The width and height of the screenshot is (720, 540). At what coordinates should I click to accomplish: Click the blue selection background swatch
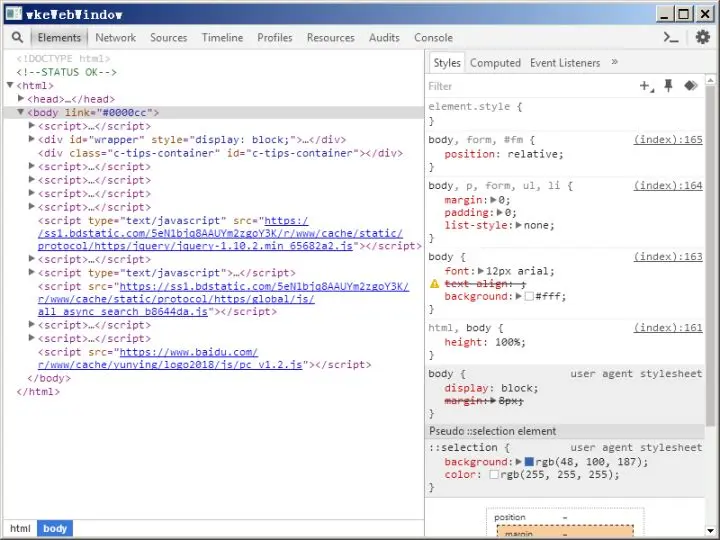pos(529,461)
